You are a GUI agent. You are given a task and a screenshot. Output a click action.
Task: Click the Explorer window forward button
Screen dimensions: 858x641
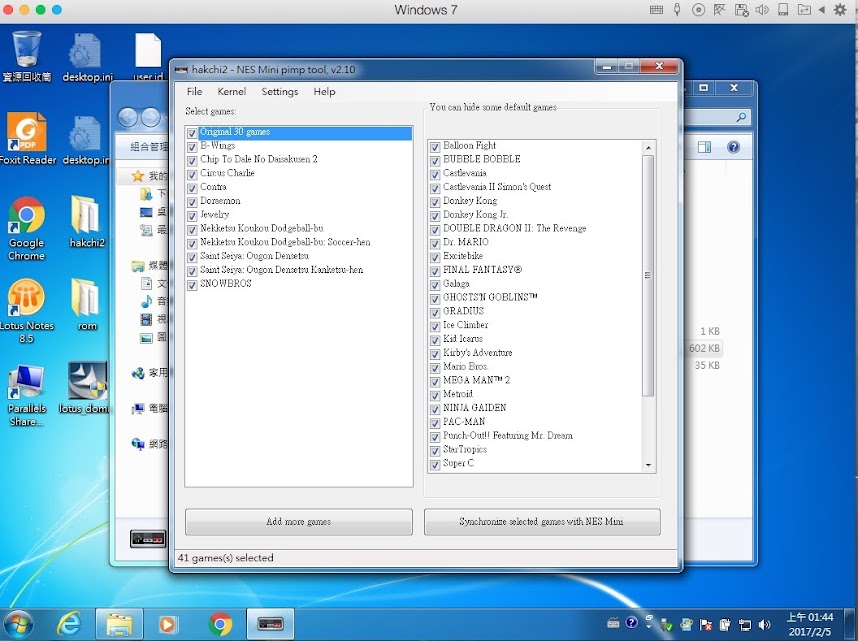151,117
